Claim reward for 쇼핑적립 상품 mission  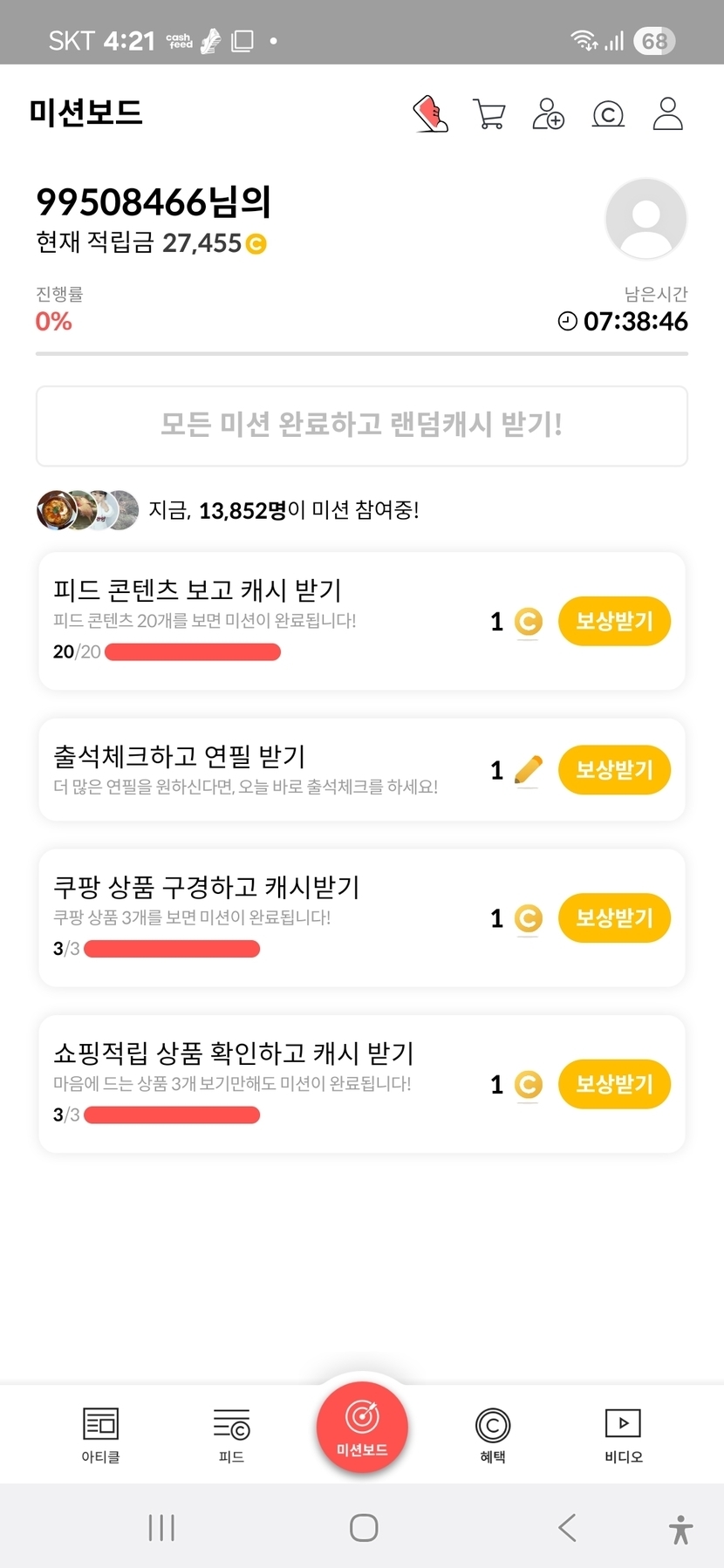(614, 1084)
